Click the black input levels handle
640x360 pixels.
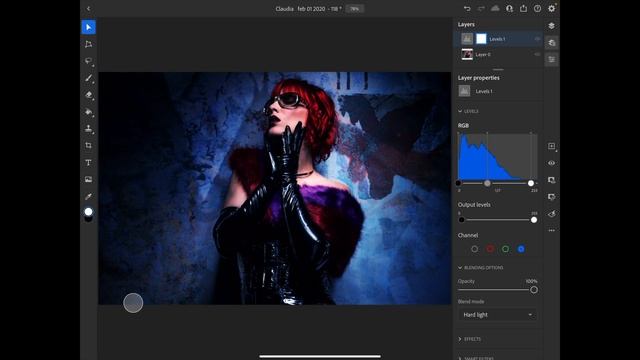click(x=458, y=183)
